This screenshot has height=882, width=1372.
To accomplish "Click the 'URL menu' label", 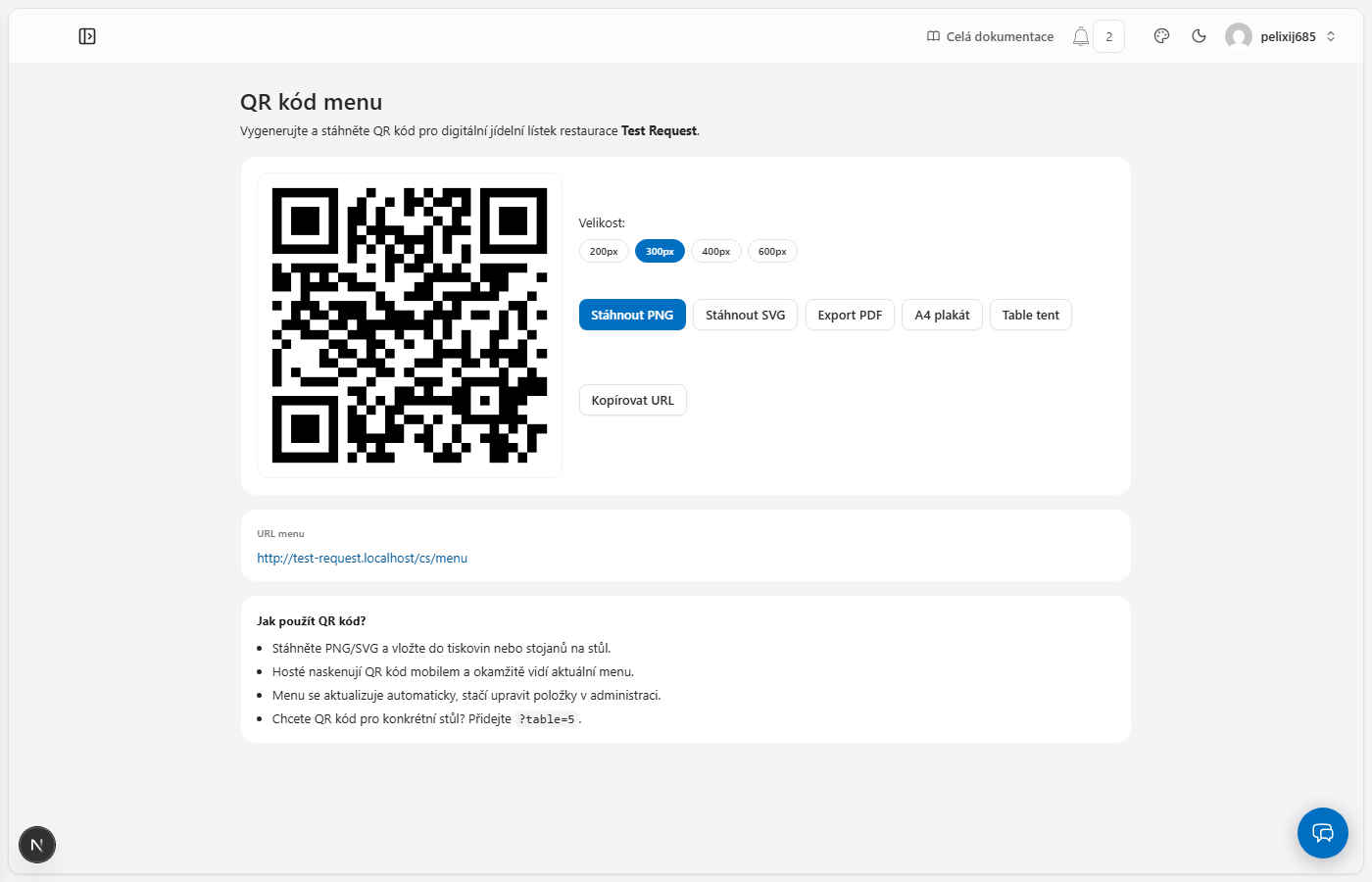I will pos(280,534).
